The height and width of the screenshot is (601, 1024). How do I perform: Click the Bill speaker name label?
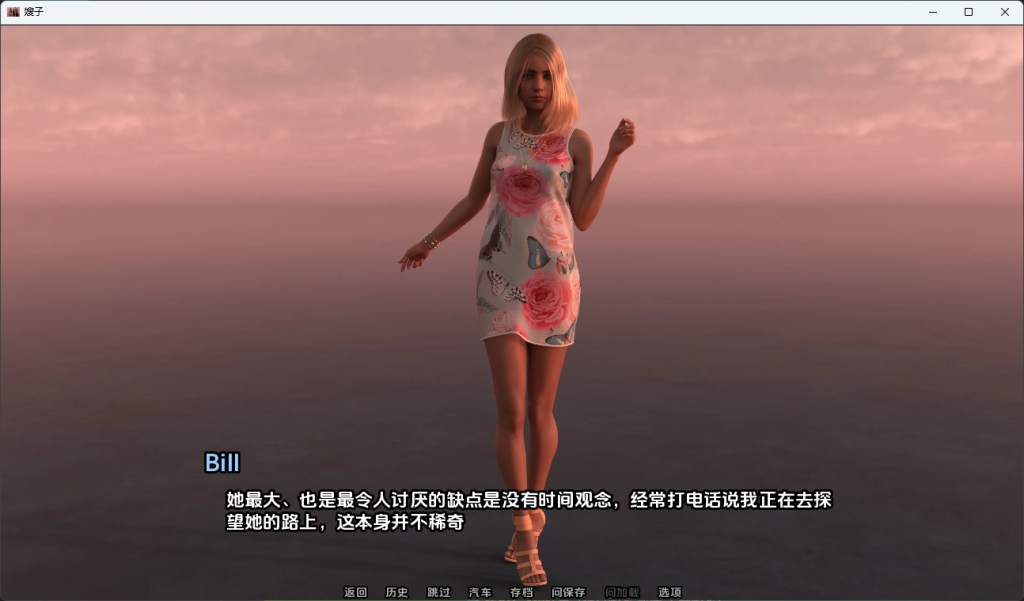point(222,463)
